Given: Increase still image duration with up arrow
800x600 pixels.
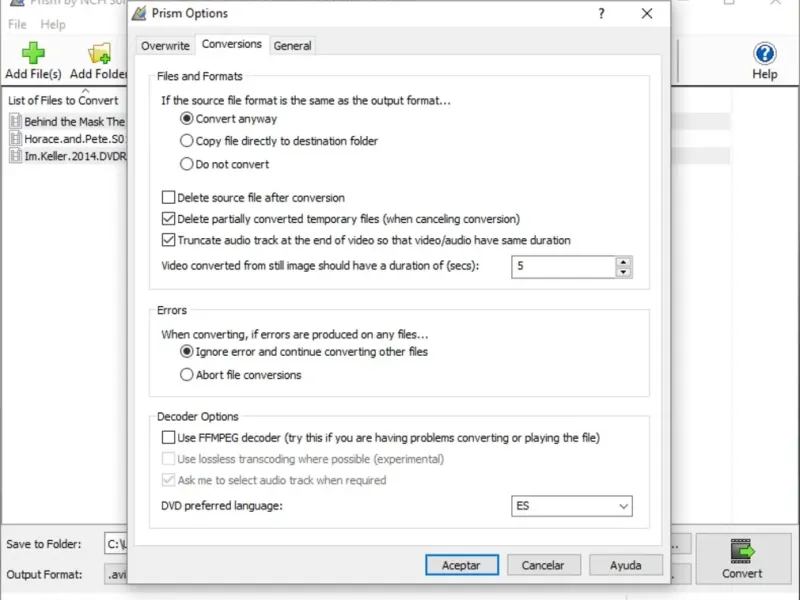Looking at the screenshot, I should (623, 262).
